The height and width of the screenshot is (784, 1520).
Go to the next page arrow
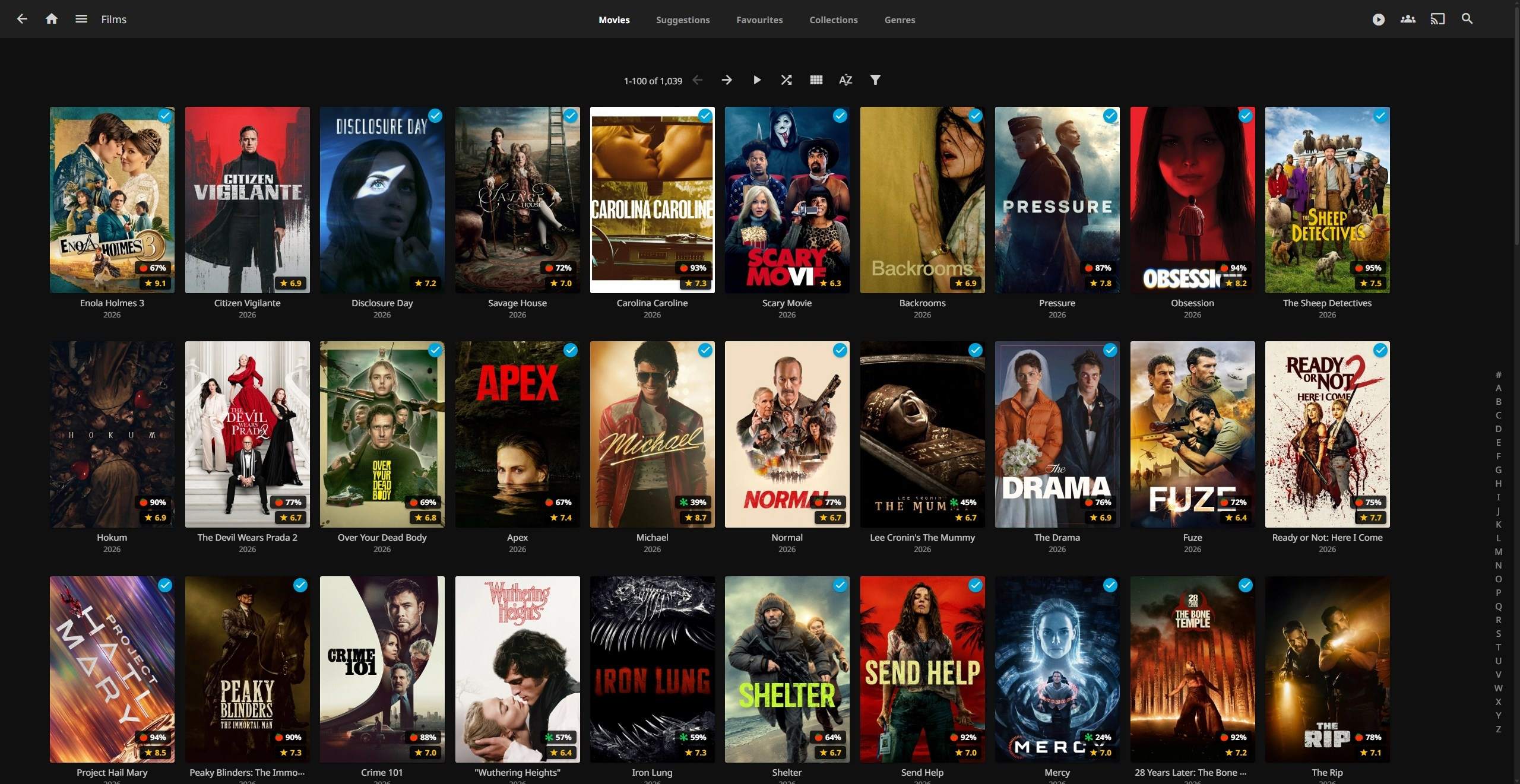(727, 80)
